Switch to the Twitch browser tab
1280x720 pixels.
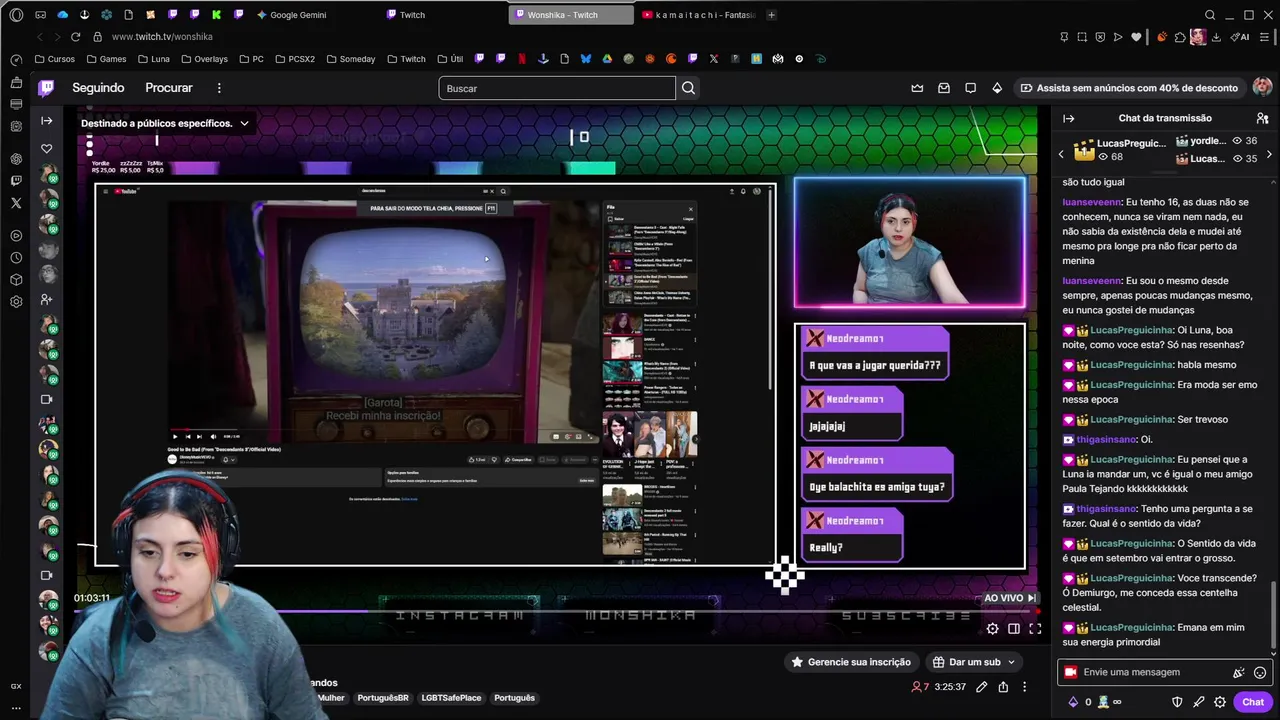(412, 15)
